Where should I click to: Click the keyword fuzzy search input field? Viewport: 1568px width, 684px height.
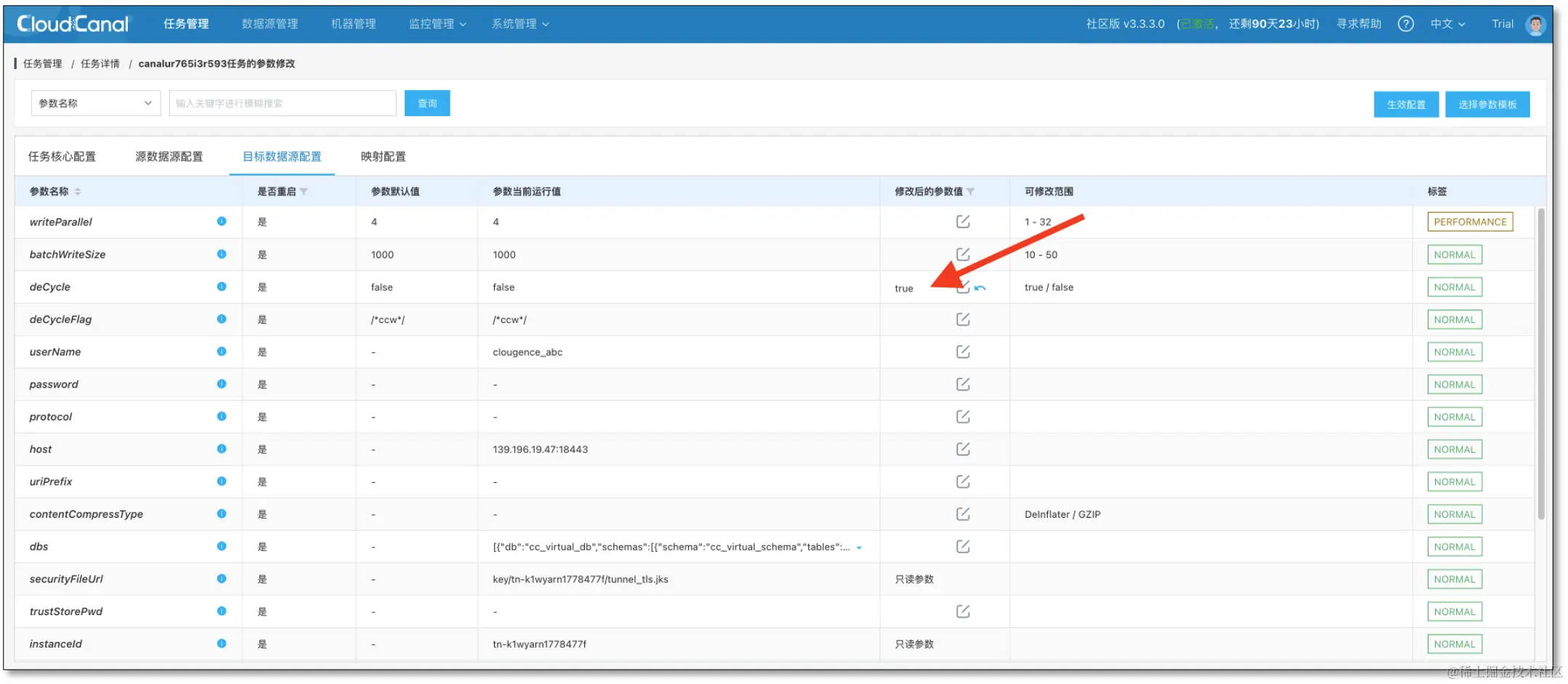pos(282,102)
